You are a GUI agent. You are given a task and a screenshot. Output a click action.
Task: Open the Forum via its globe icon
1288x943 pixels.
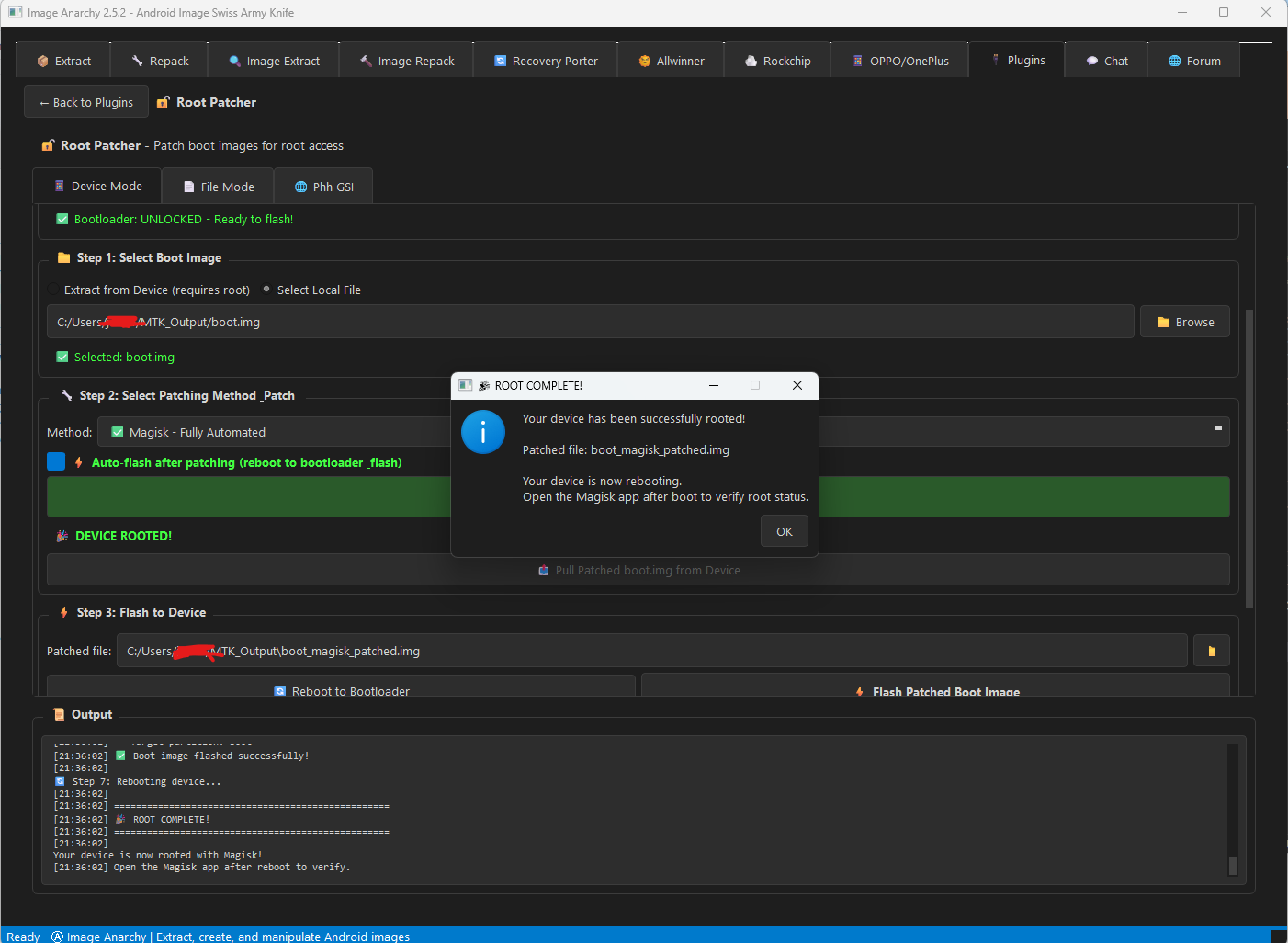[1174, 61]
